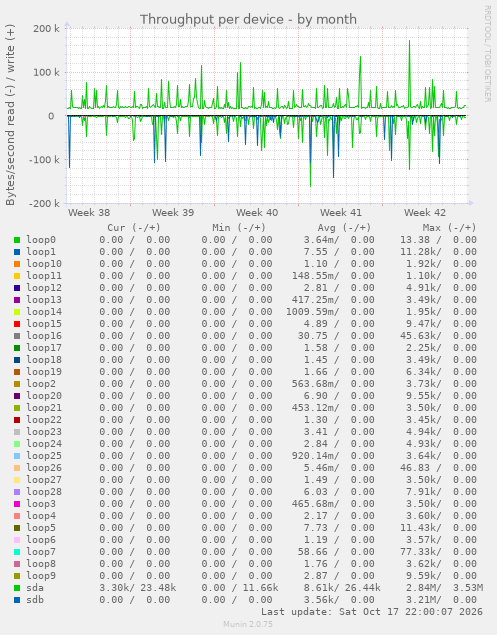Viewport: 497px width, 635px height.
Task: Click the '200 k' y-axis label
Action: click(x=47, y=29)
